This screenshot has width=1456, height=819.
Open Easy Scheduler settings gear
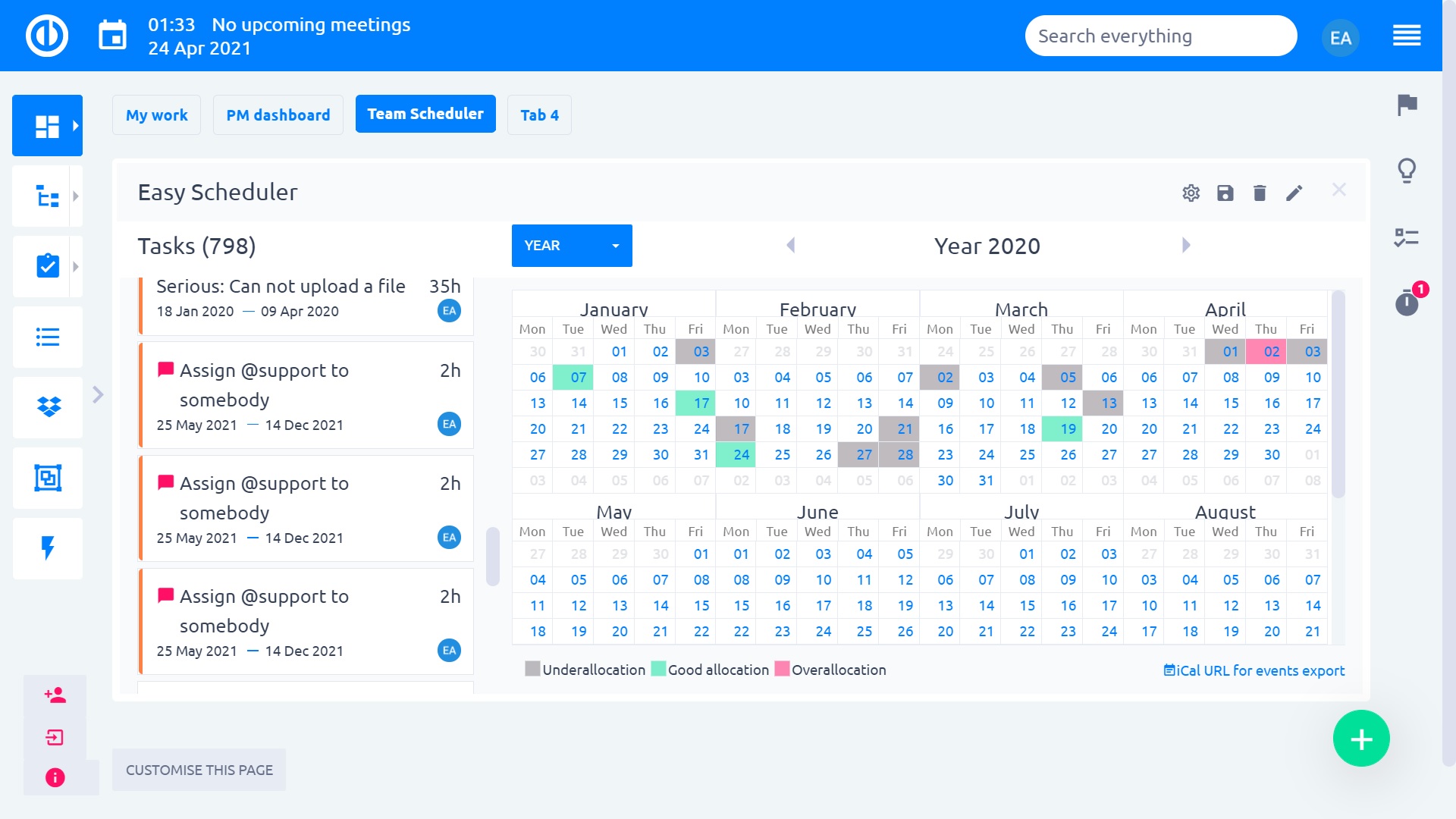click(x=1191, y=193)
